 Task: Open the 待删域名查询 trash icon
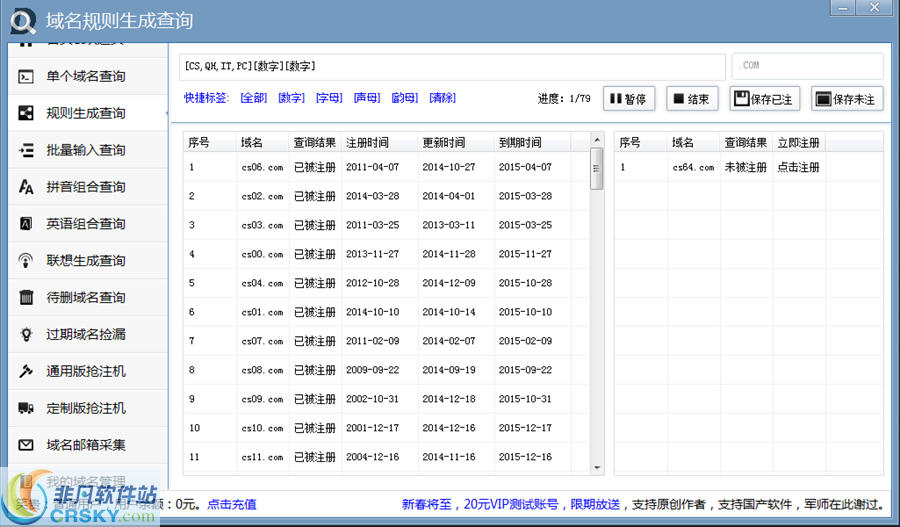[27, 298]
